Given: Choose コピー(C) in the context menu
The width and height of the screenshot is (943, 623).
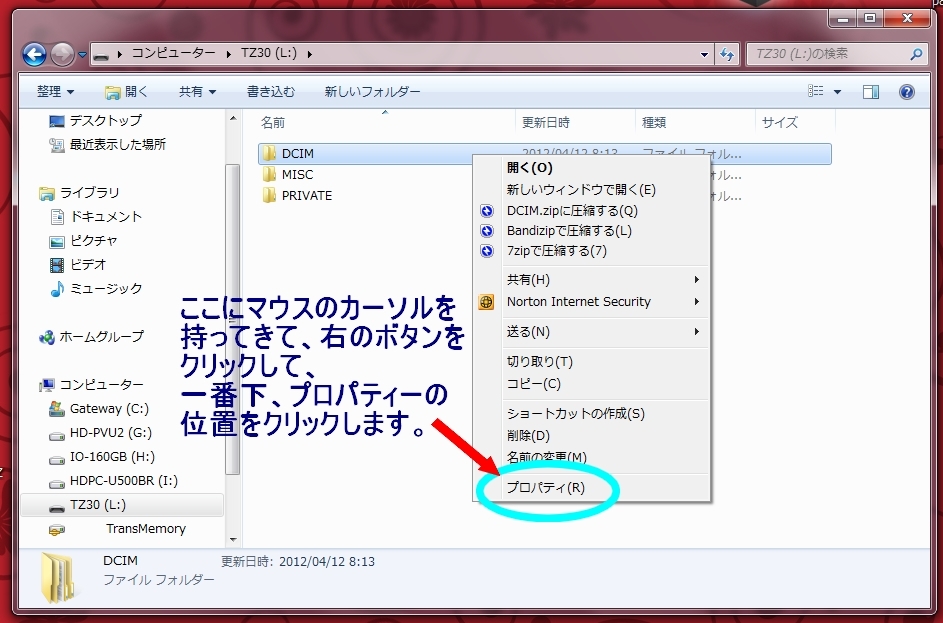Looking at the screenshot, I should 592,384.
